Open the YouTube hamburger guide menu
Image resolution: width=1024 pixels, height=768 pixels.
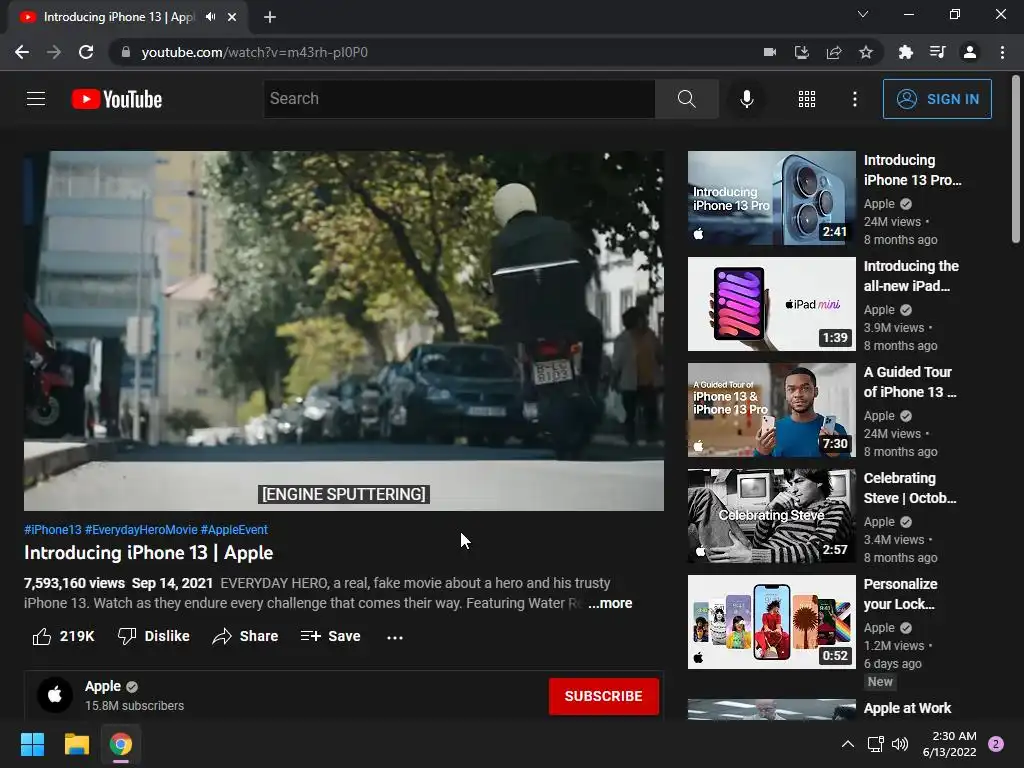[36, 99]
